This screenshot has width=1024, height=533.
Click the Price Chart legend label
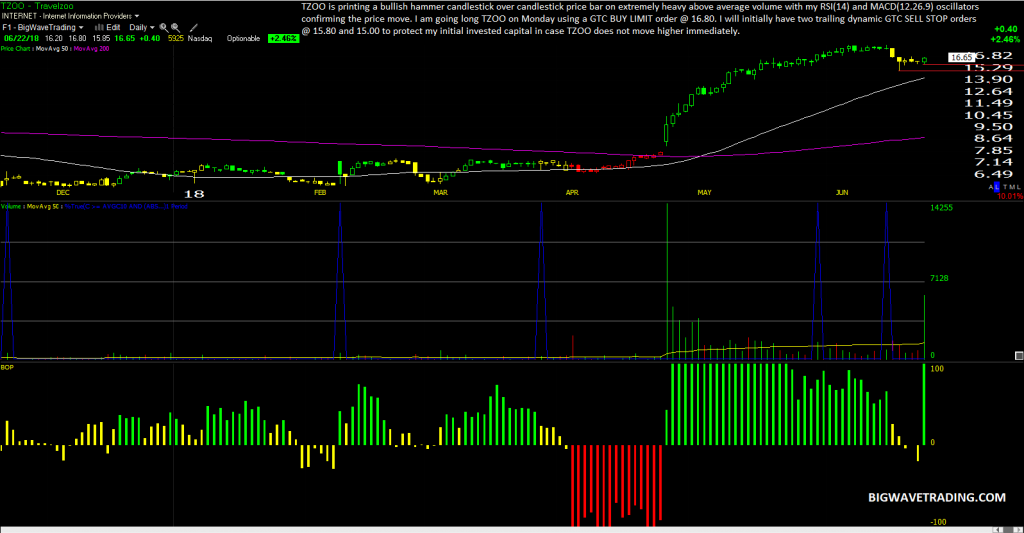pyautogui.click(x=15, y=49)
